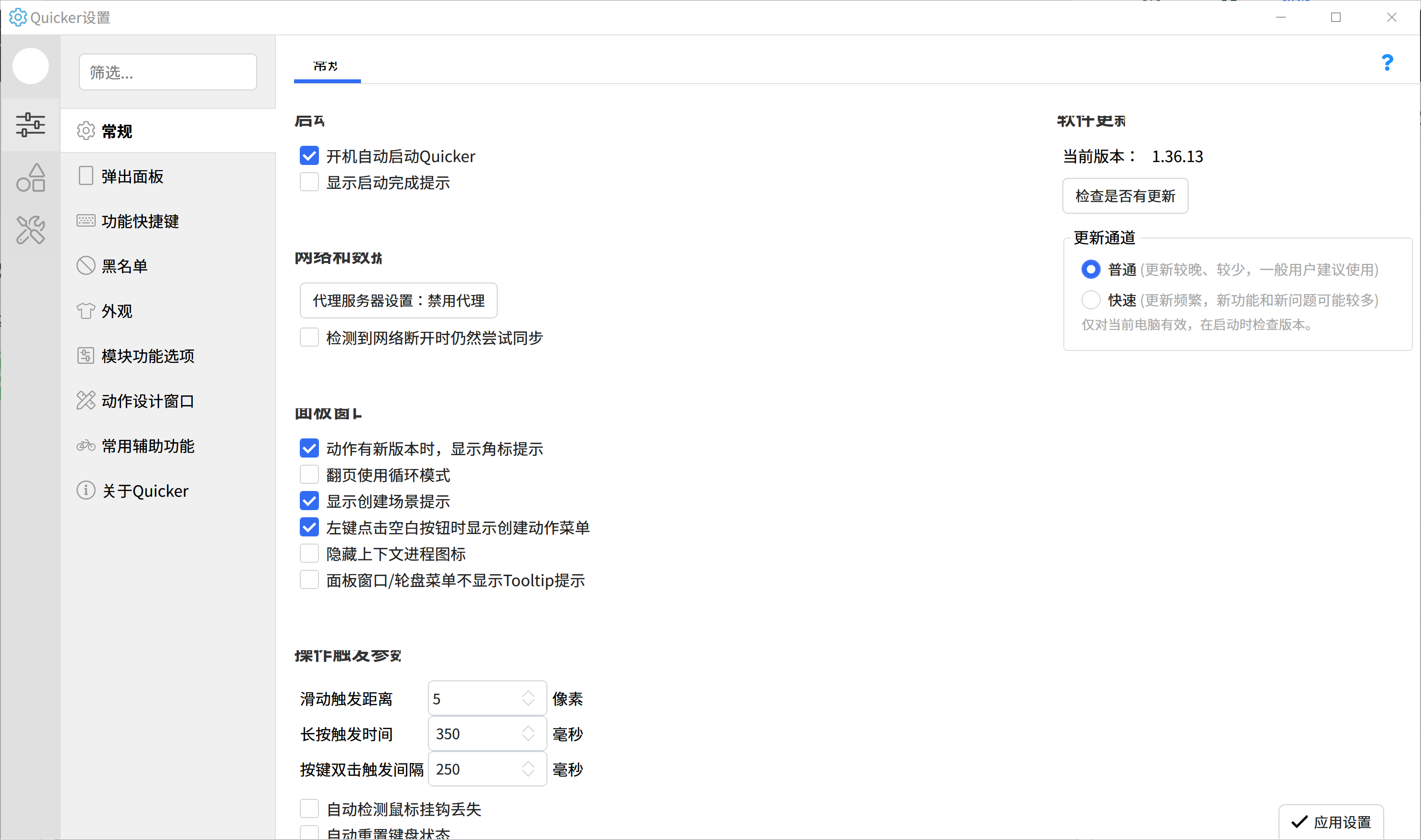Switch to the 常规 tab at top
The height and width of the screenshot is (840, 1421).
327,67
